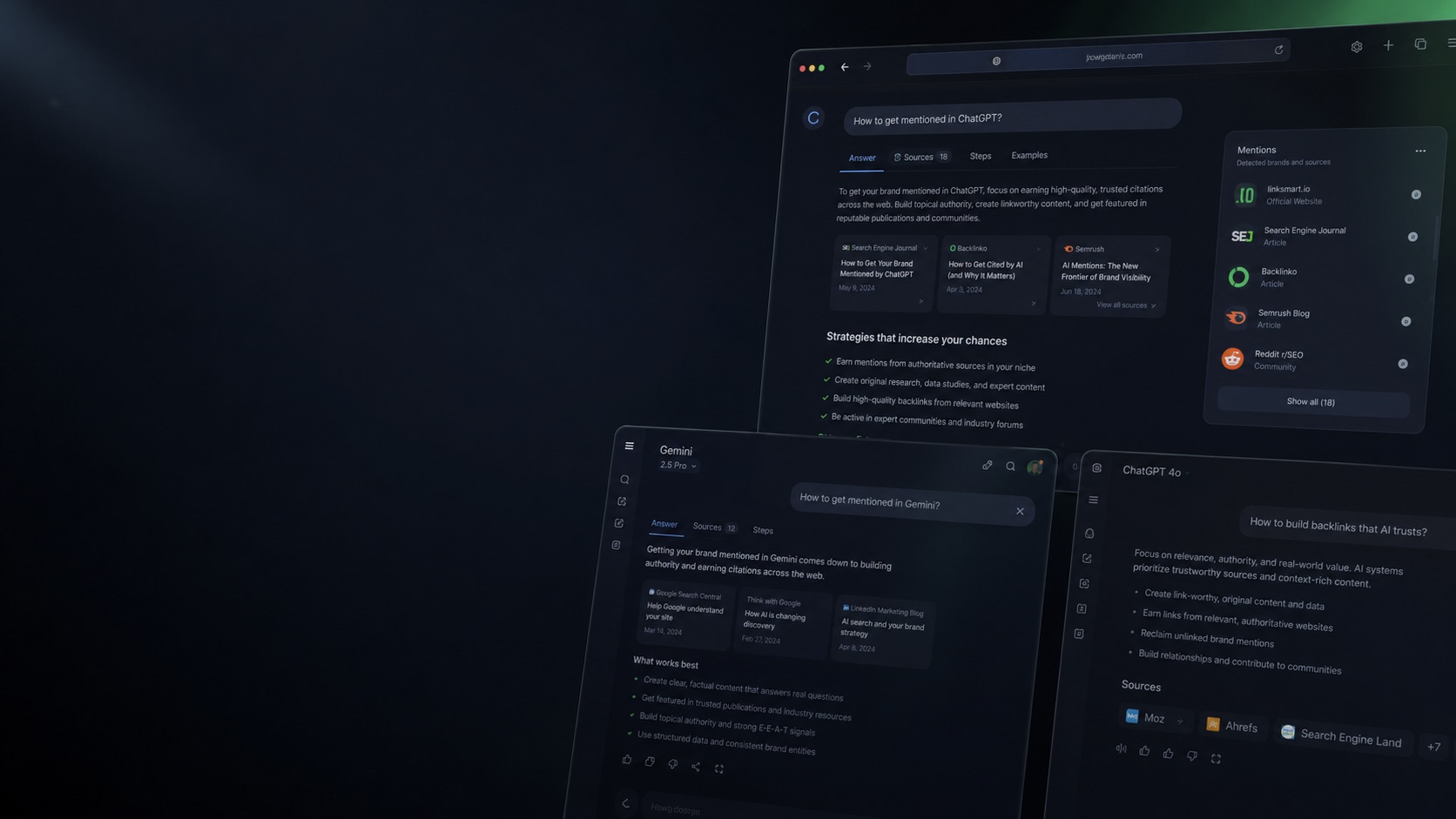Read the ChatGPT 4o answer aloud

click(x=1121, y=749)
